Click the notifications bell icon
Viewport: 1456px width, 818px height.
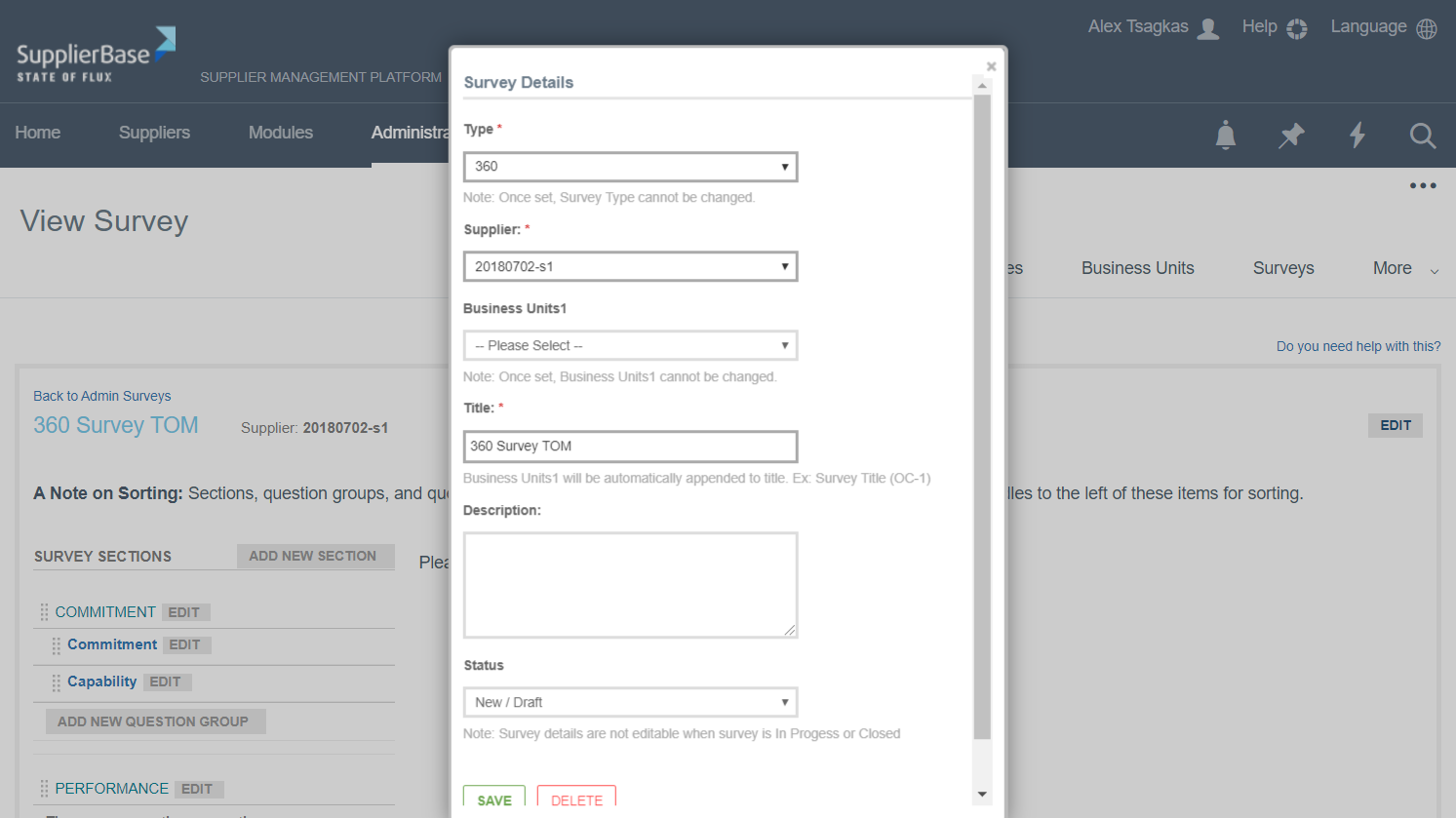pos(1226,135)
